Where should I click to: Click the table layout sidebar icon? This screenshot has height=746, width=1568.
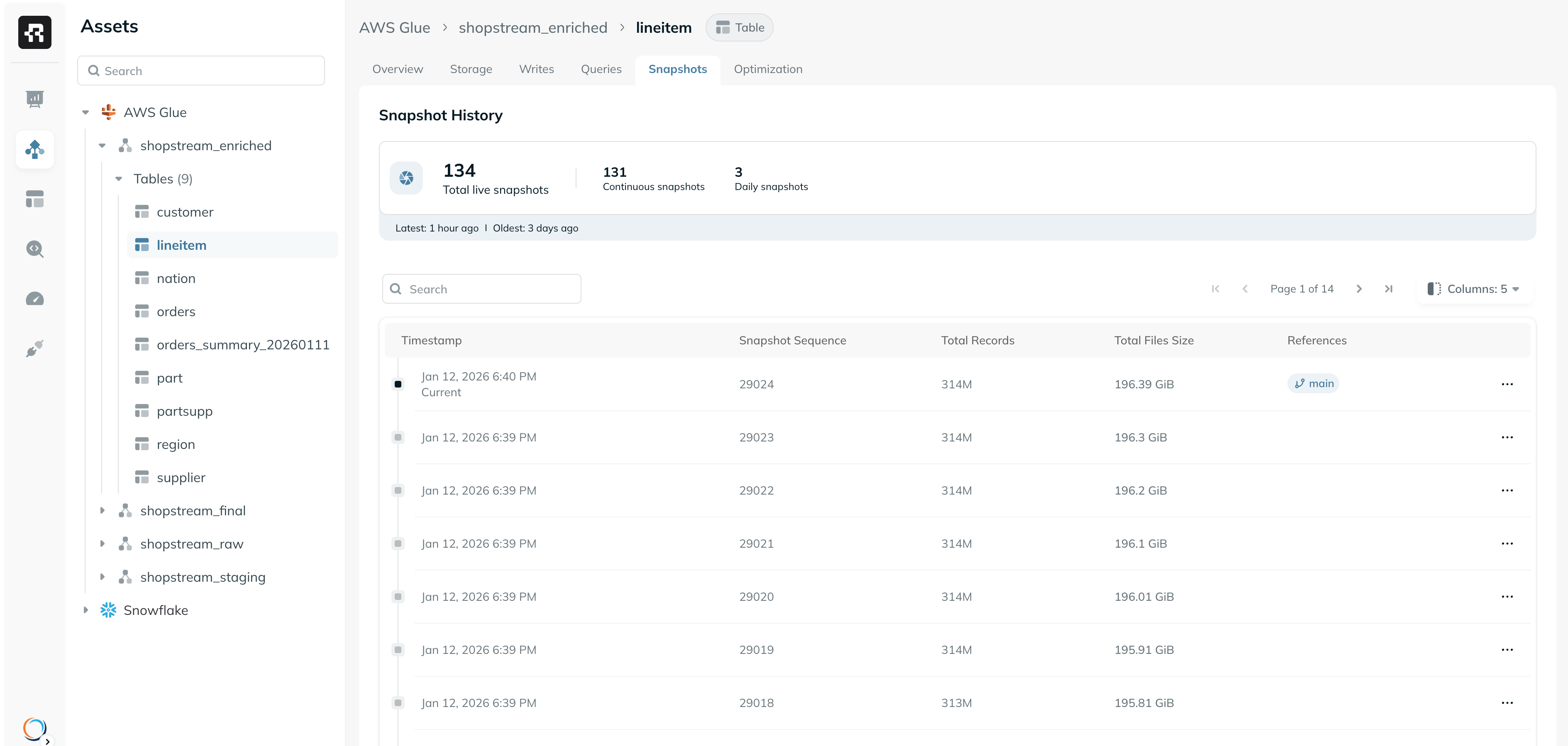tap(35, 199)
